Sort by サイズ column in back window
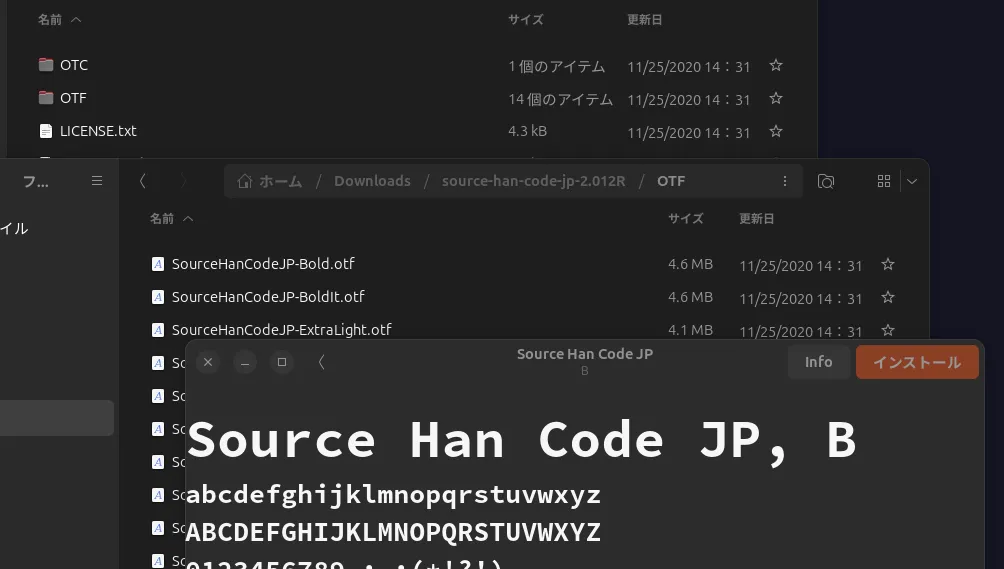1004x569 pixels. click(526, 20)
